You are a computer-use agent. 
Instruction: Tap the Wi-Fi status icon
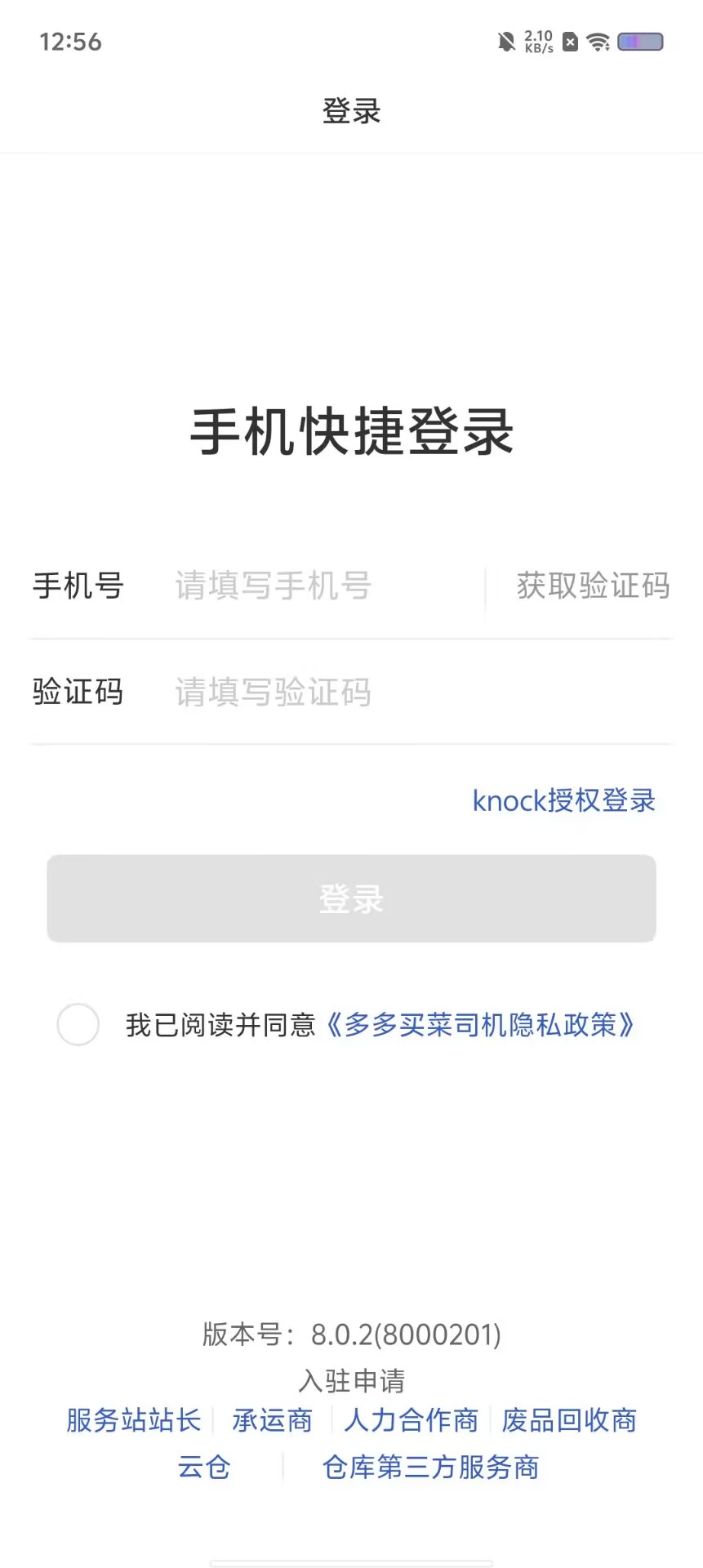coord(598,42)
